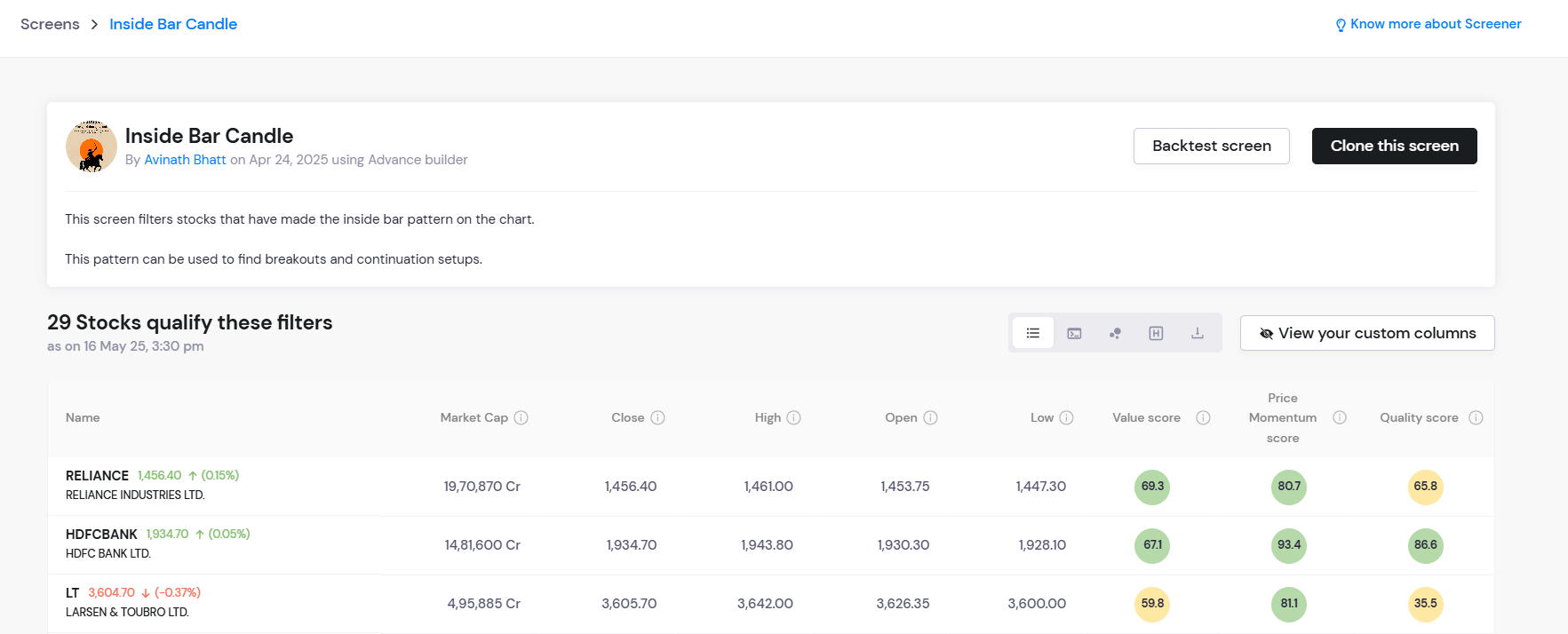Sort by the High column header
This screenshot has height=634, width=1568.
tap(768, 417)
